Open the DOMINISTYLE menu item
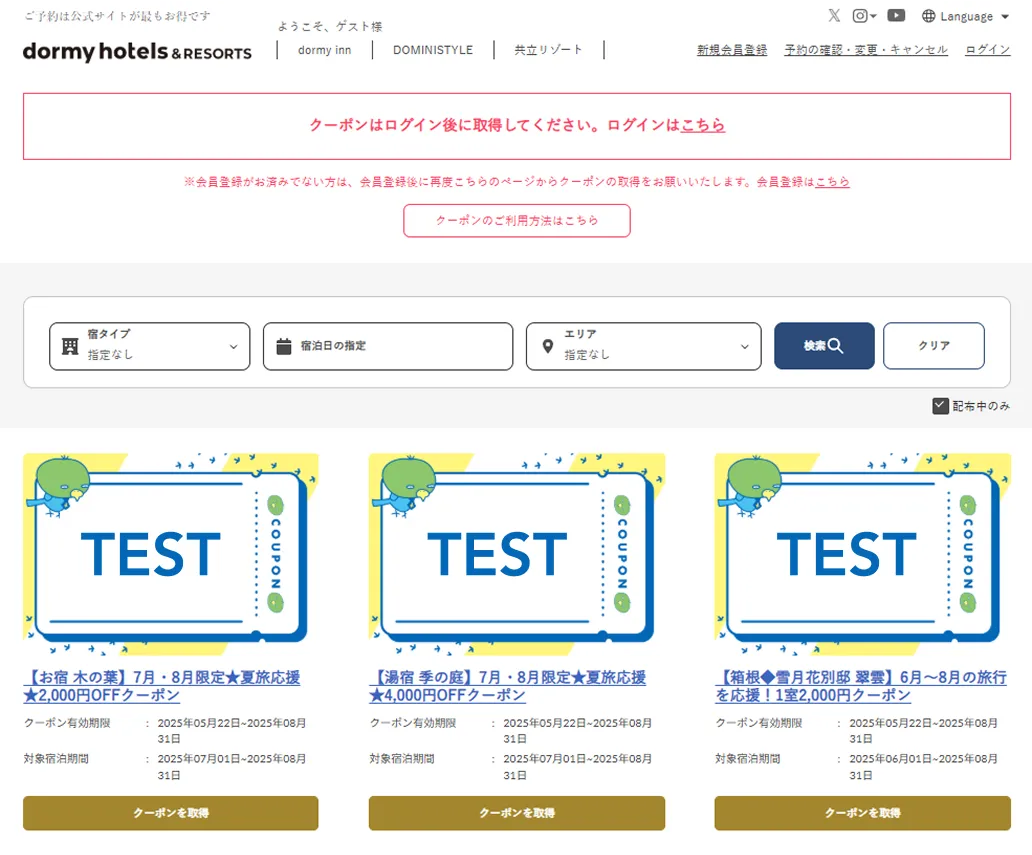The height and width of the screenshot is (855, 1032). pyautogui.click(x=432, y=50)
